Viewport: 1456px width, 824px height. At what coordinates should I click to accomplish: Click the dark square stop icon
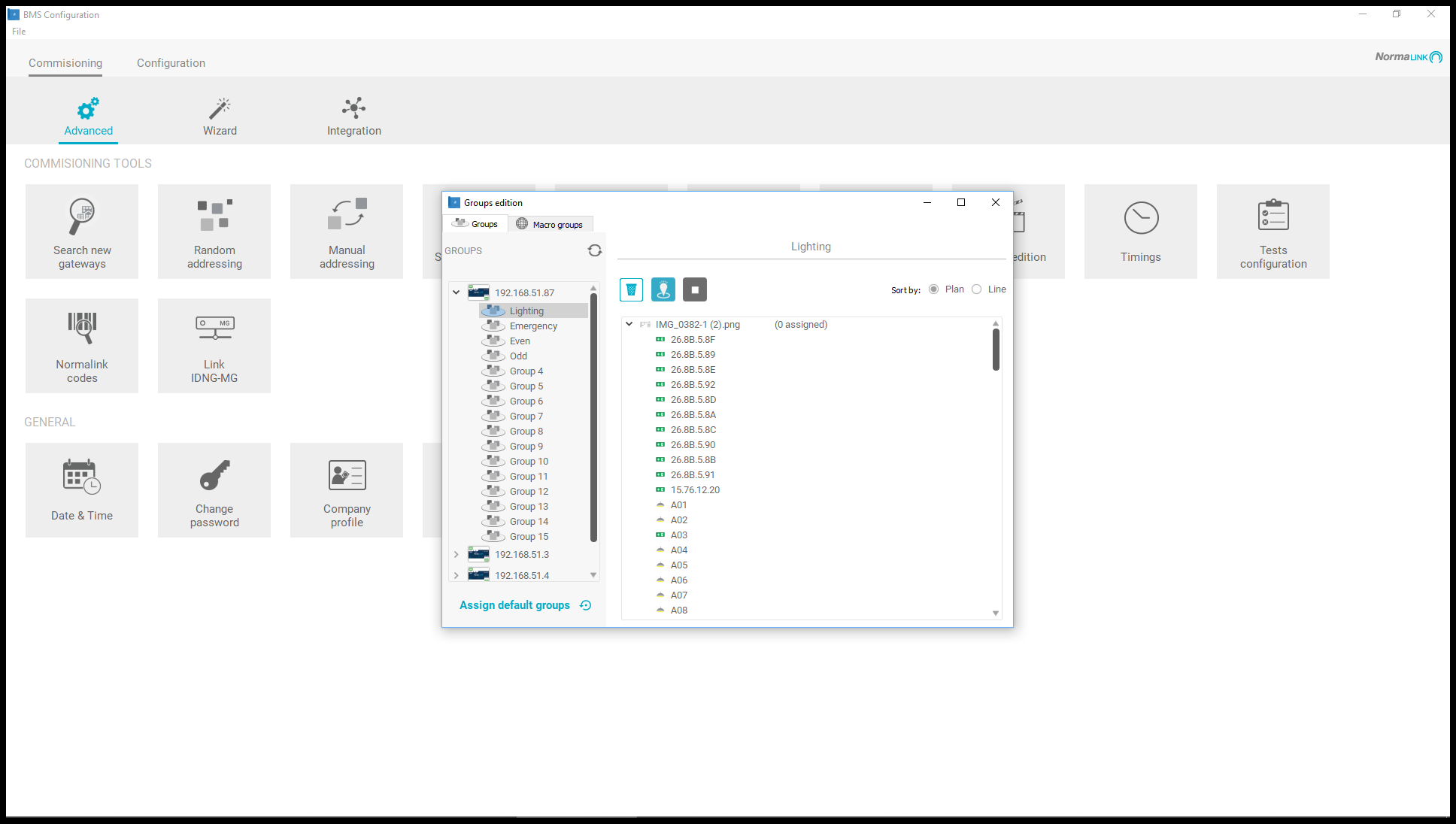pyautogui.click(x=695, y=289)
